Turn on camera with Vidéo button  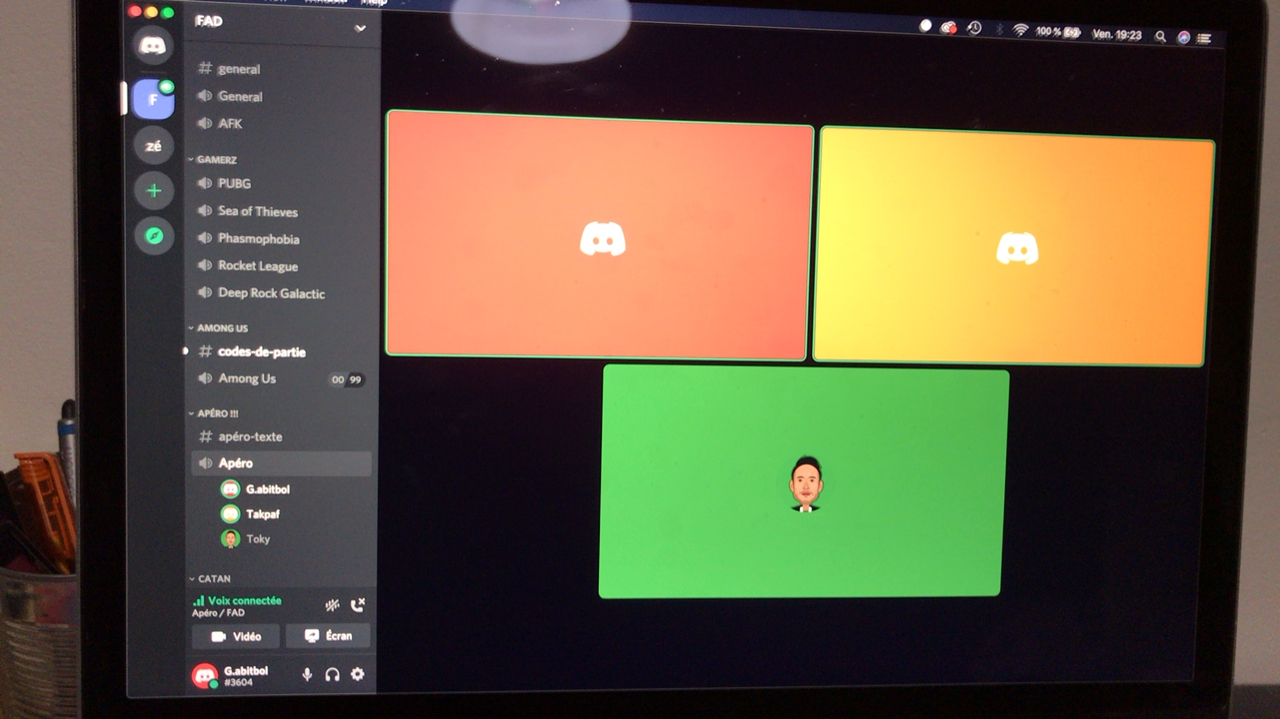click(236, 636)
